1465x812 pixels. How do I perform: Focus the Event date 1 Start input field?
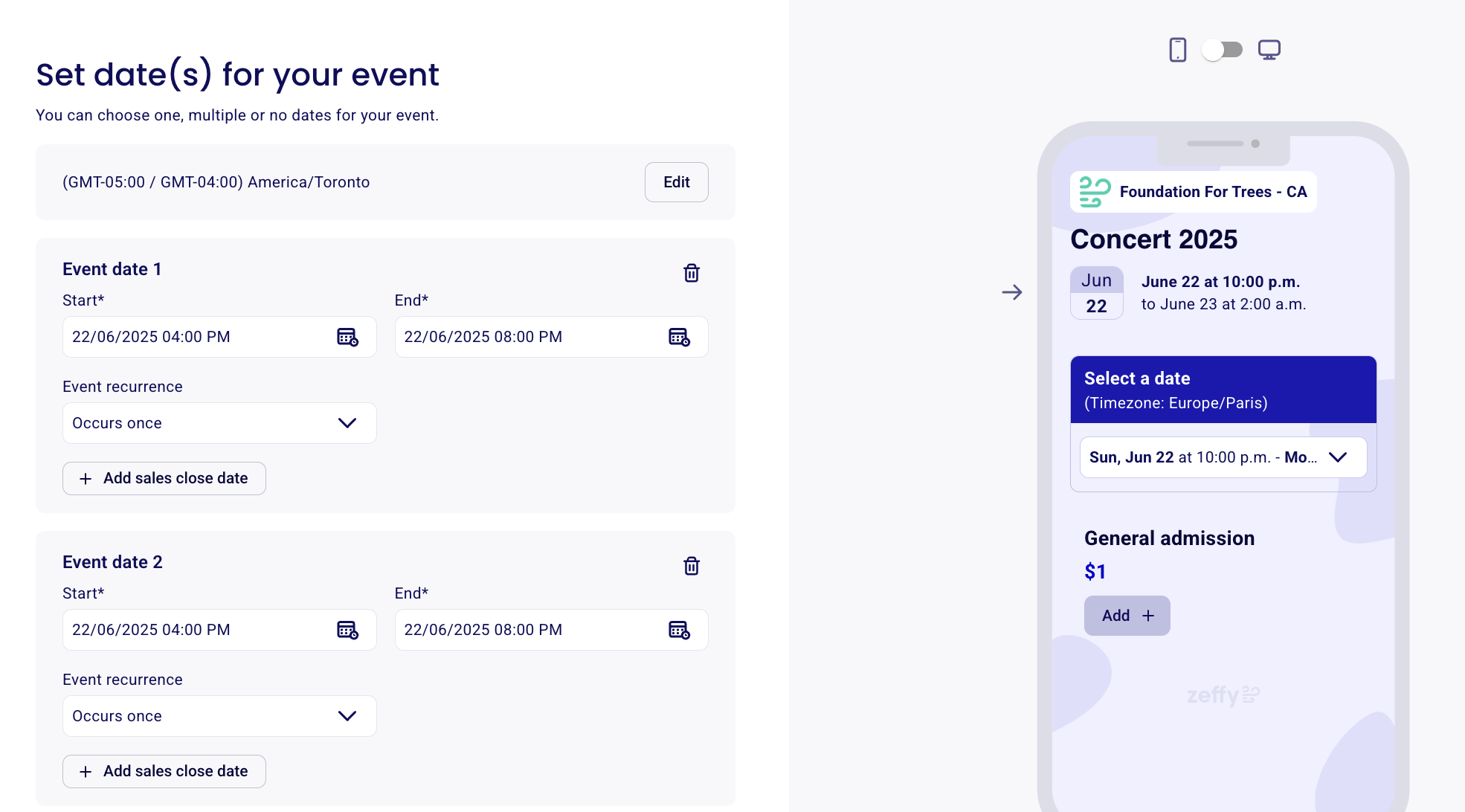click(219, 337)
